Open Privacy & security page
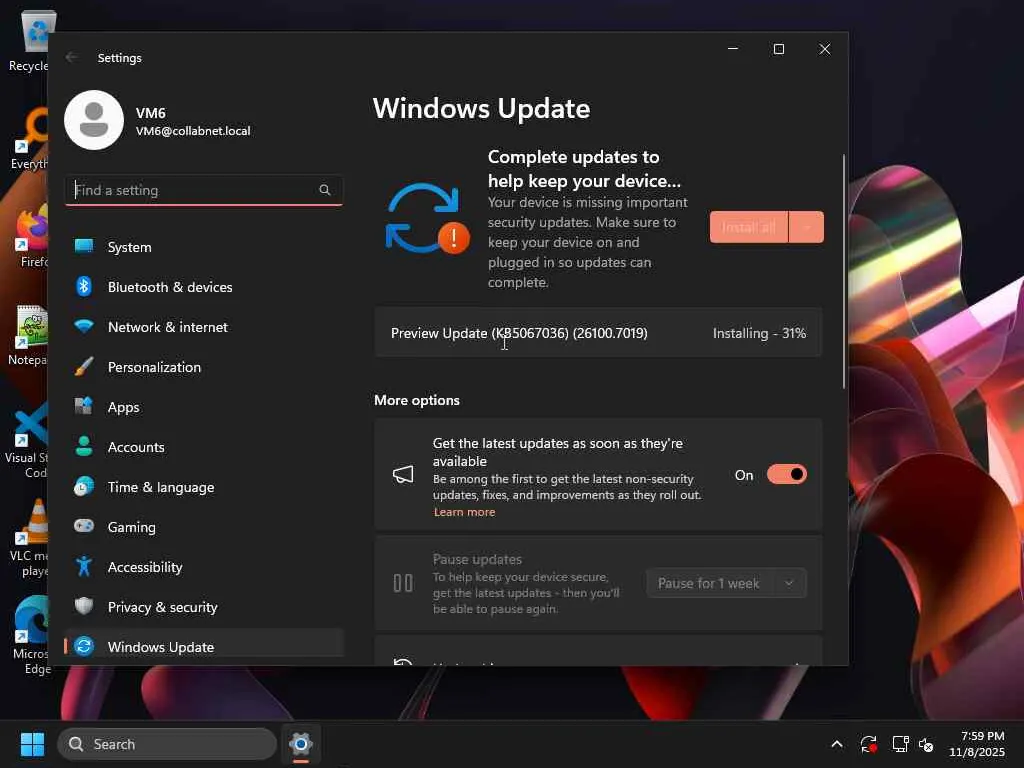This screenshot has width=1024, height=768. pos(204,607)
